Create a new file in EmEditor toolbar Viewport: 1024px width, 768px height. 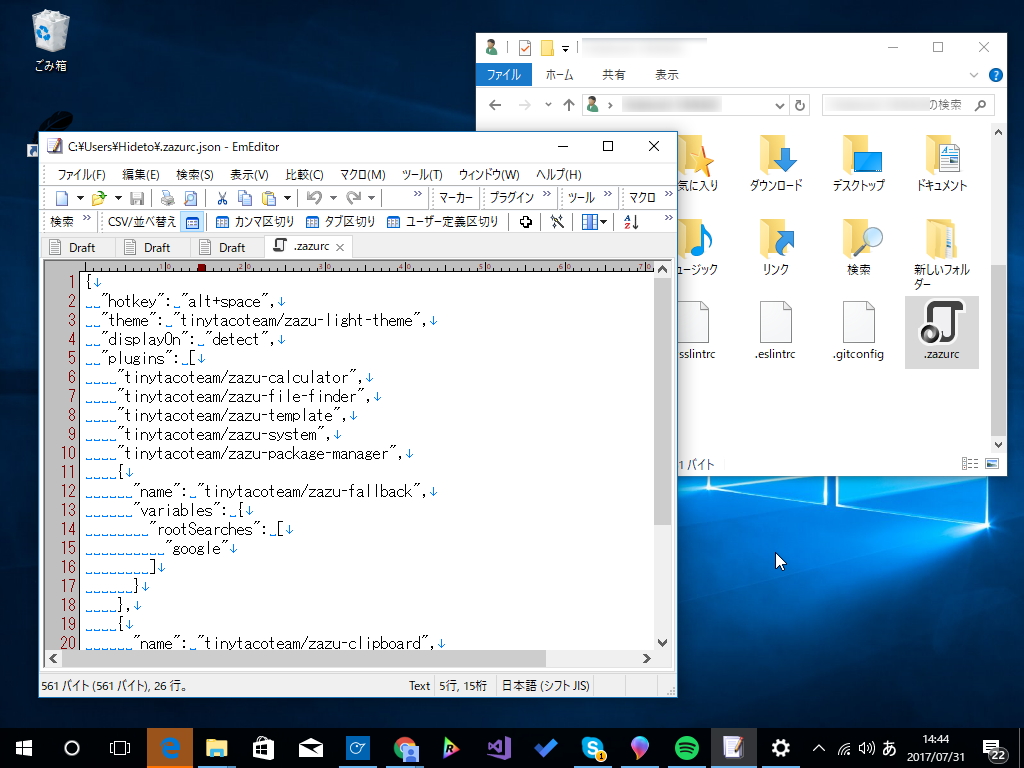click(61, 198)
